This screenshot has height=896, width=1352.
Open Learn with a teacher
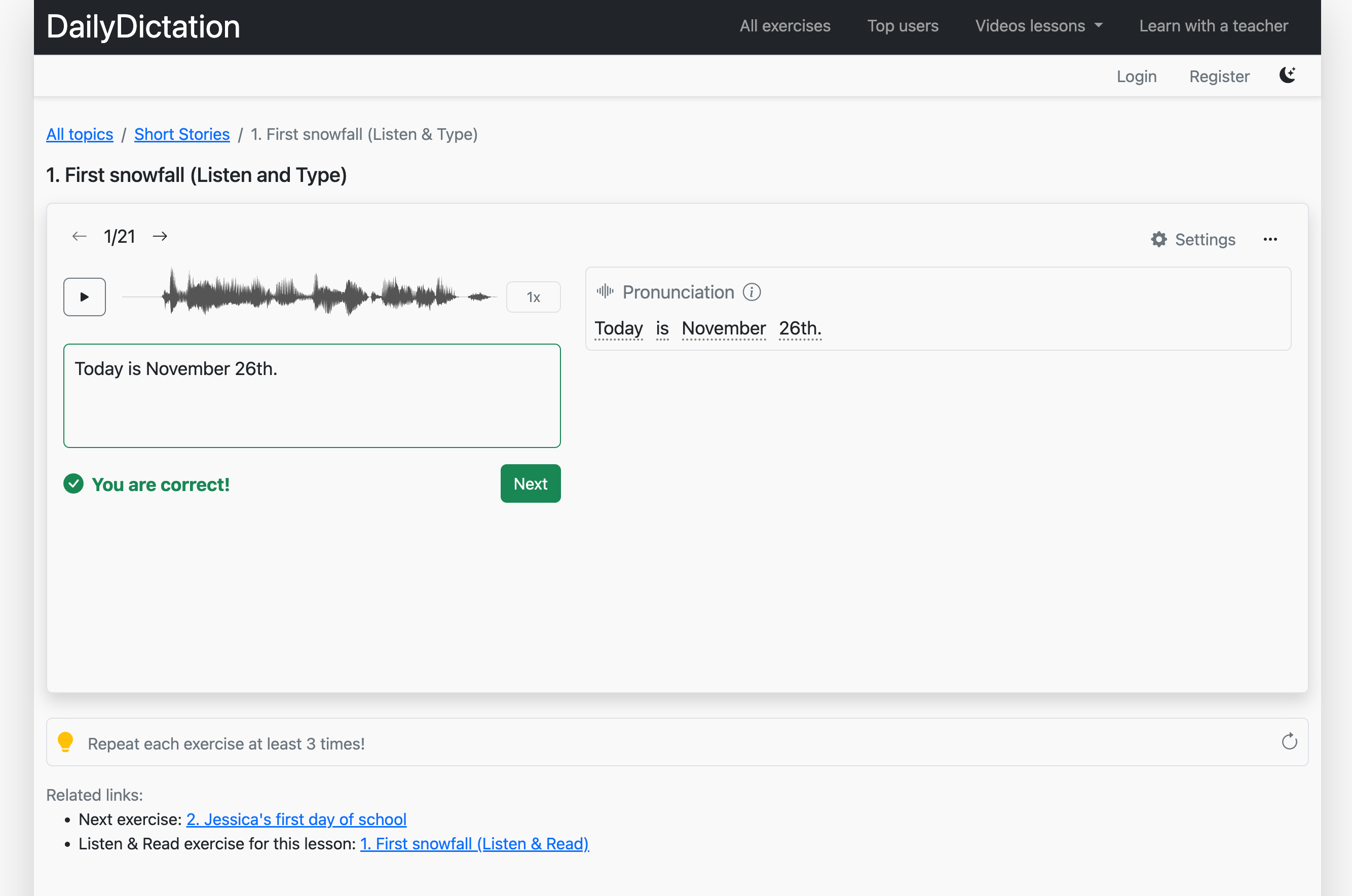click(1213, 26)
